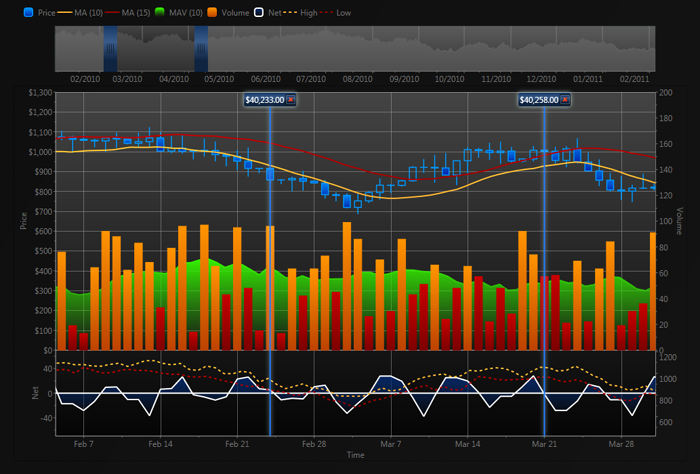Screen dimensions: 700x474
Task: Click the Mar 14 time axis label
Action: click(x=467, y=444)
